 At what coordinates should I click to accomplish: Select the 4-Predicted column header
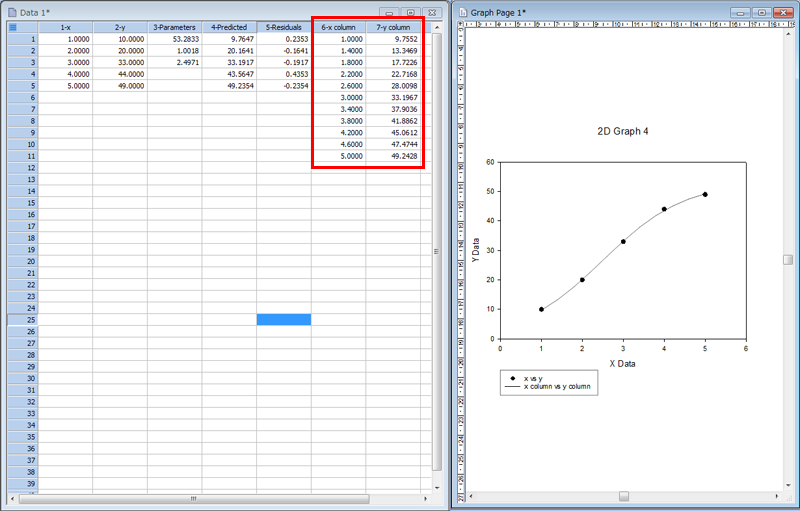pos(229,28)
